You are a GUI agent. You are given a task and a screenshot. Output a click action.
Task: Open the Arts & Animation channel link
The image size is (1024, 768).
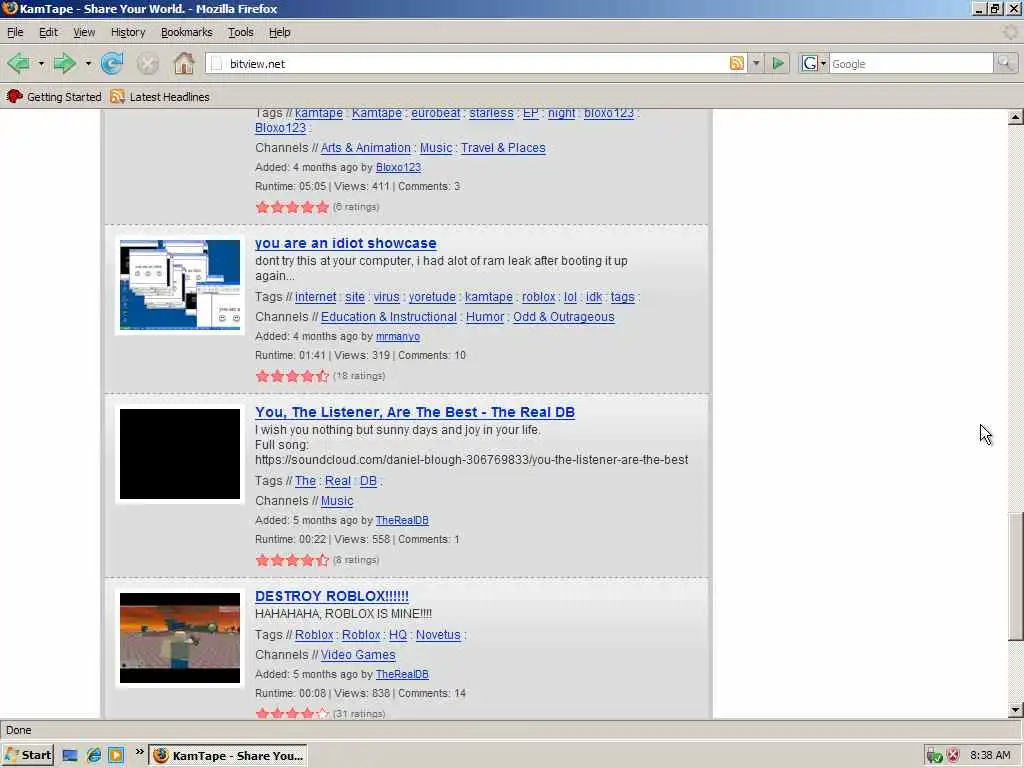pyautogui.click(x=366, y=148)
